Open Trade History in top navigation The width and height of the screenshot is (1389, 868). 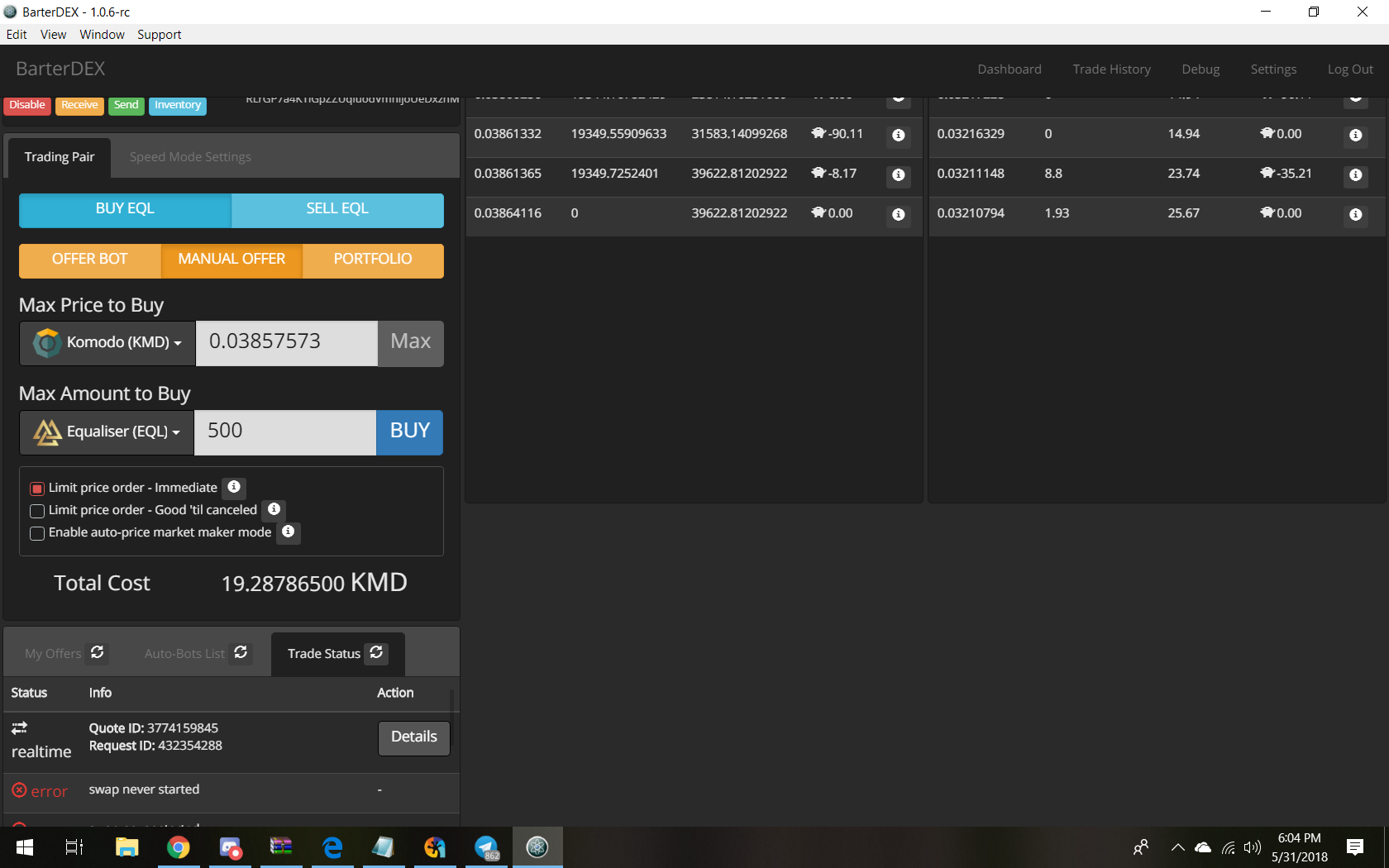(1111, 69)
